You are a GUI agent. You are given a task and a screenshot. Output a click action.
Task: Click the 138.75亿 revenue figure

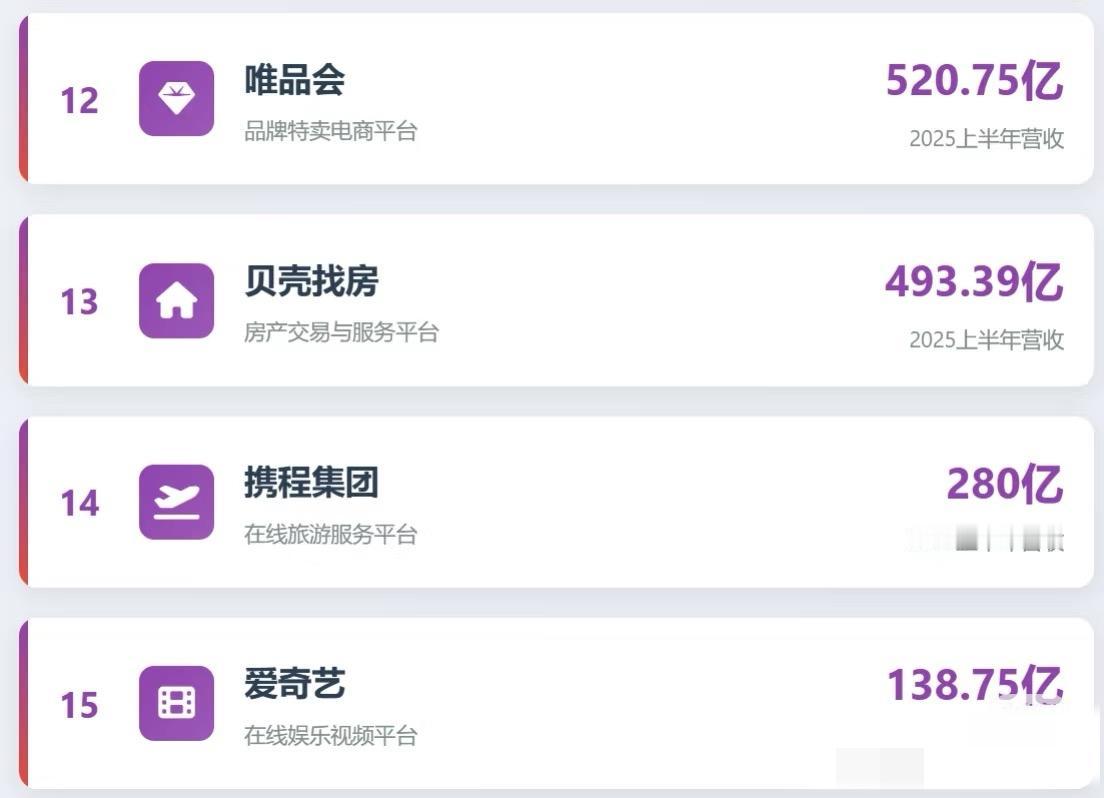(x=974, y=685)
